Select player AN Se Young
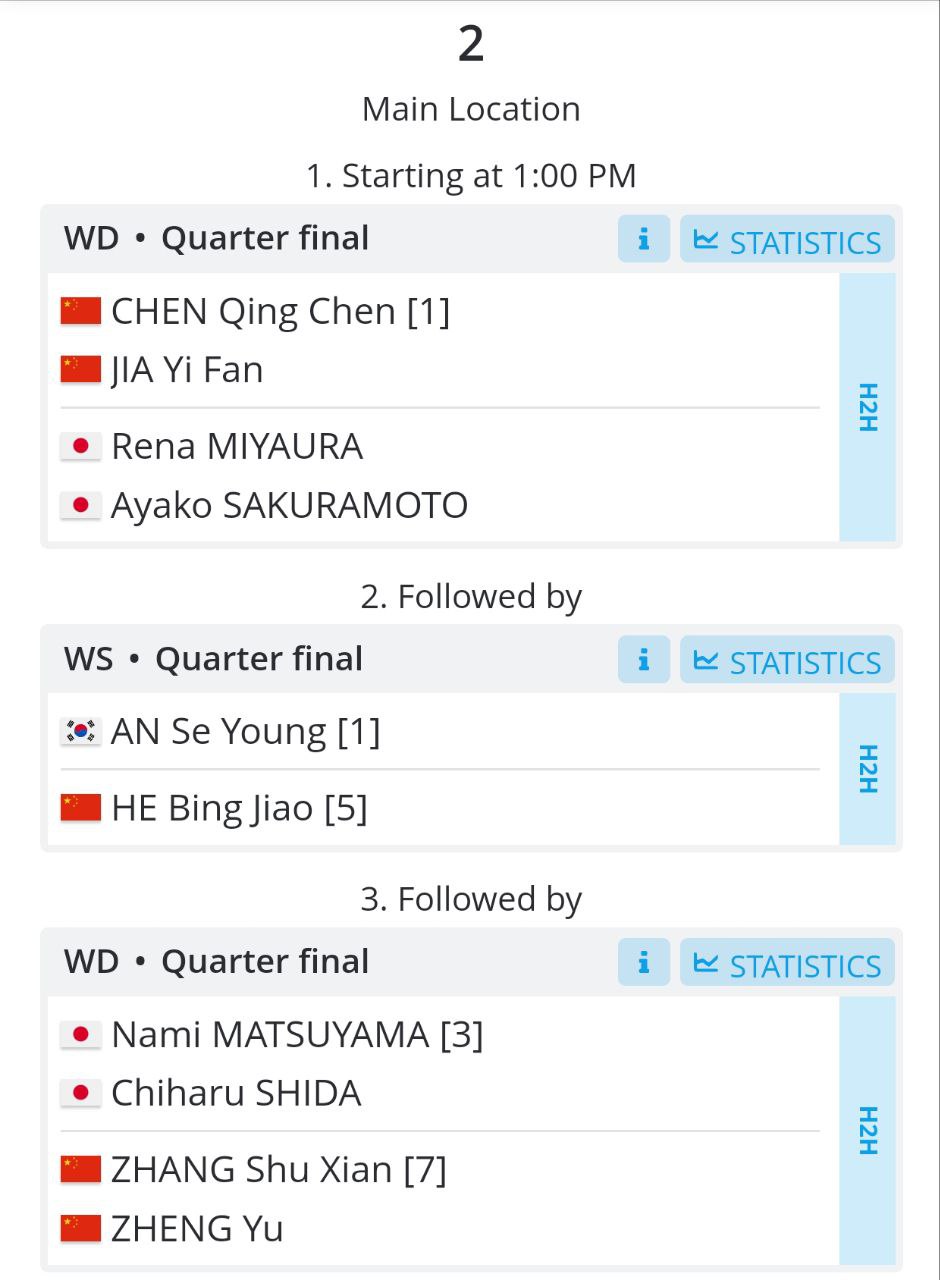 tap(219, 732)
